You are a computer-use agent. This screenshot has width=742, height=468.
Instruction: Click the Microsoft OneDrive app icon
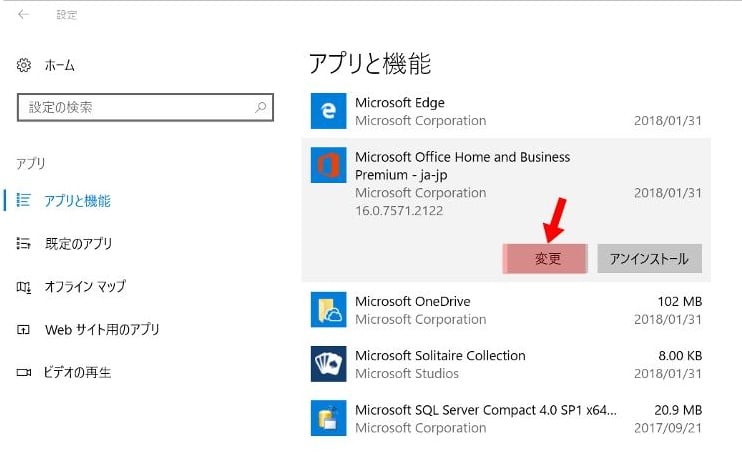[327, 311]
